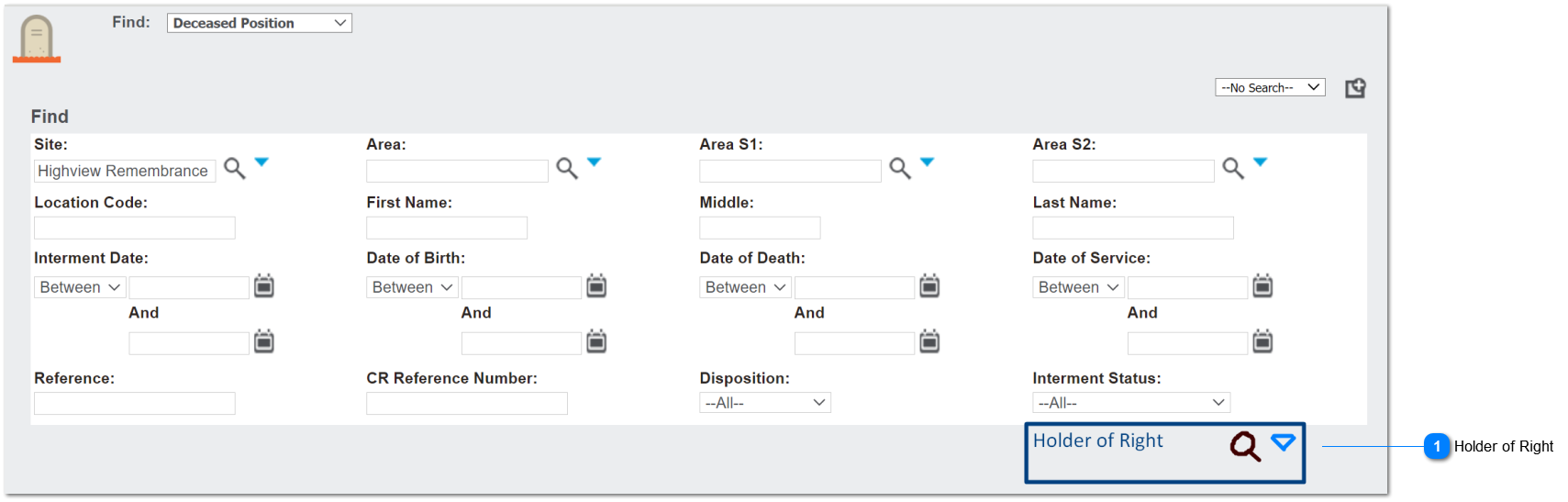The image size is (1568, 502).
Task: Open the Disposition '--All--' dropdown
Action: [x=765, y=403]
